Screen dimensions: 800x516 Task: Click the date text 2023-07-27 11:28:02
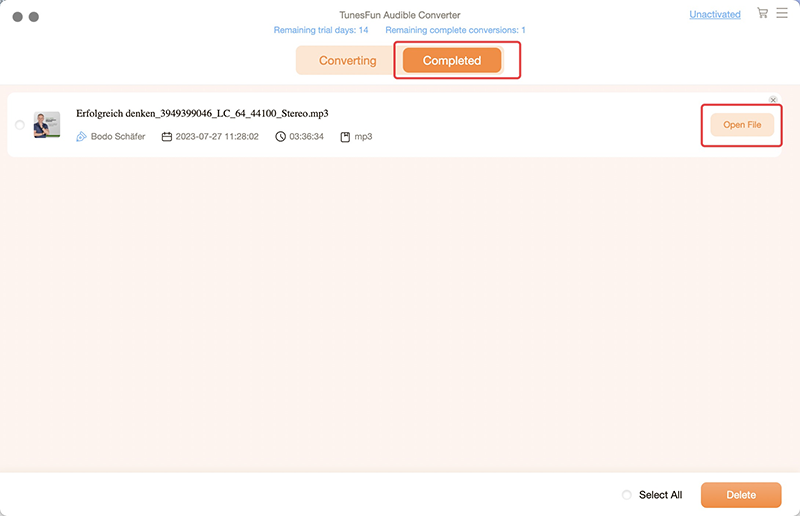pos(217,137)
